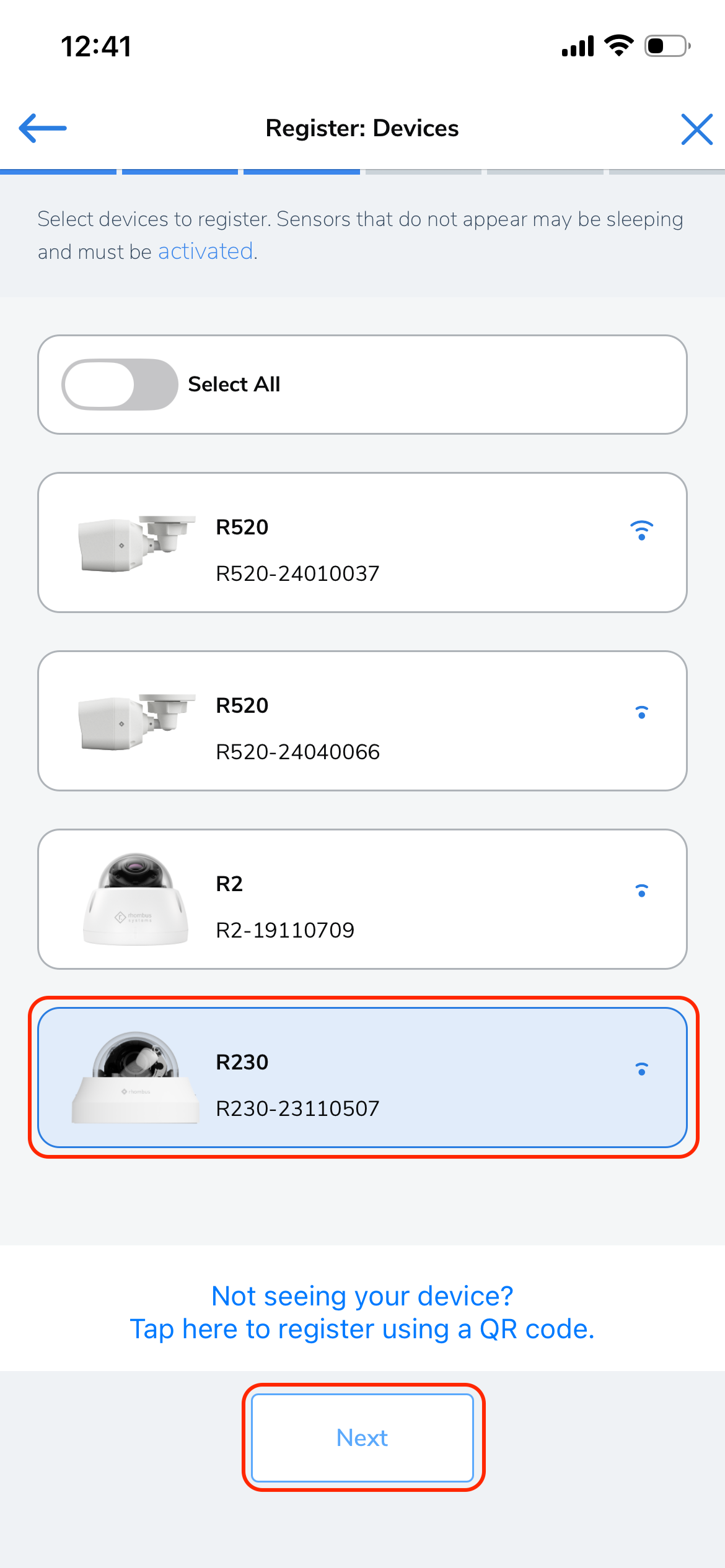Image resolution: width=725 pixels, height=1568 pixels.
Task: Tap the Next button
Action: tap(362, 1437)
